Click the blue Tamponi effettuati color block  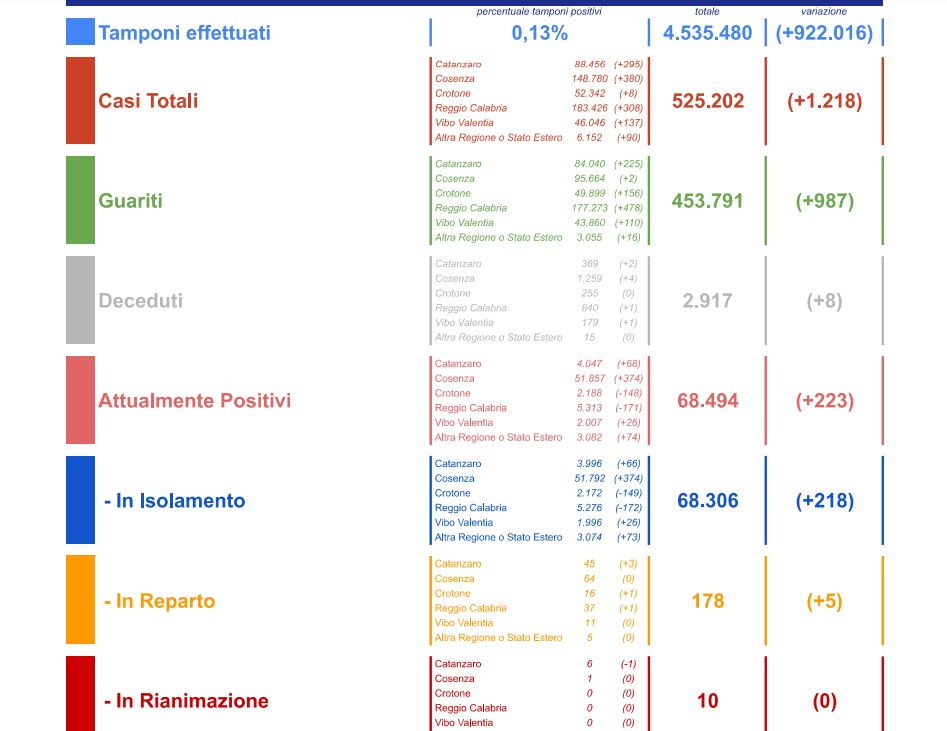[80, 31]
